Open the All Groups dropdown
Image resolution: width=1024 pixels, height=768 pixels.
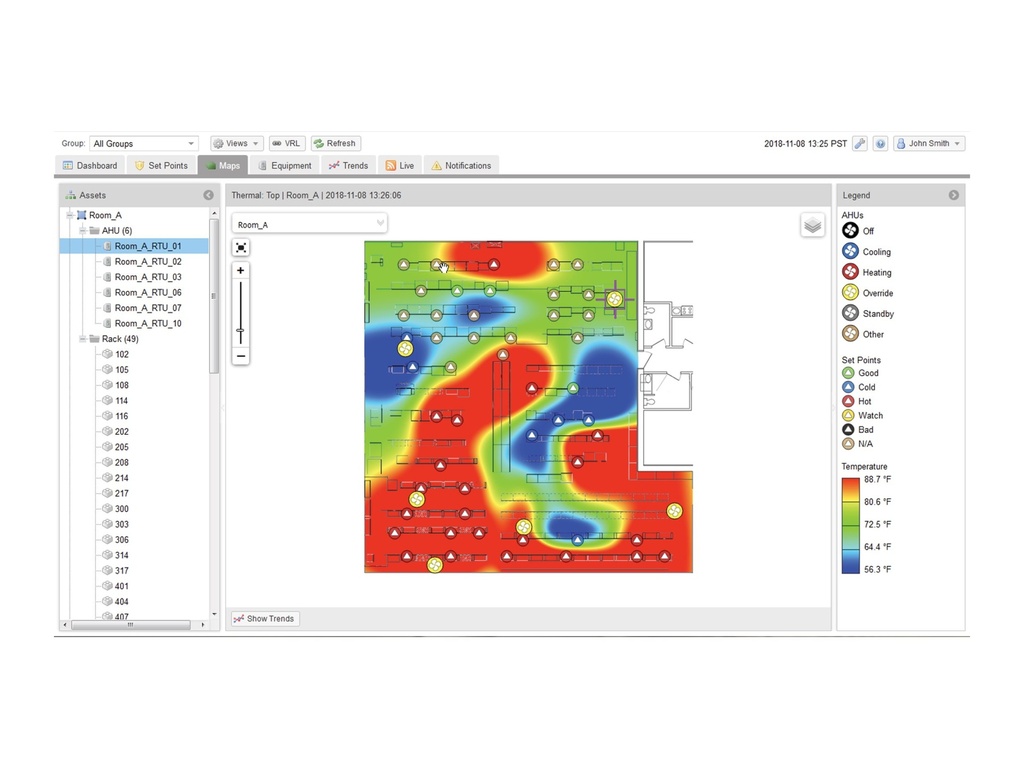144,143
